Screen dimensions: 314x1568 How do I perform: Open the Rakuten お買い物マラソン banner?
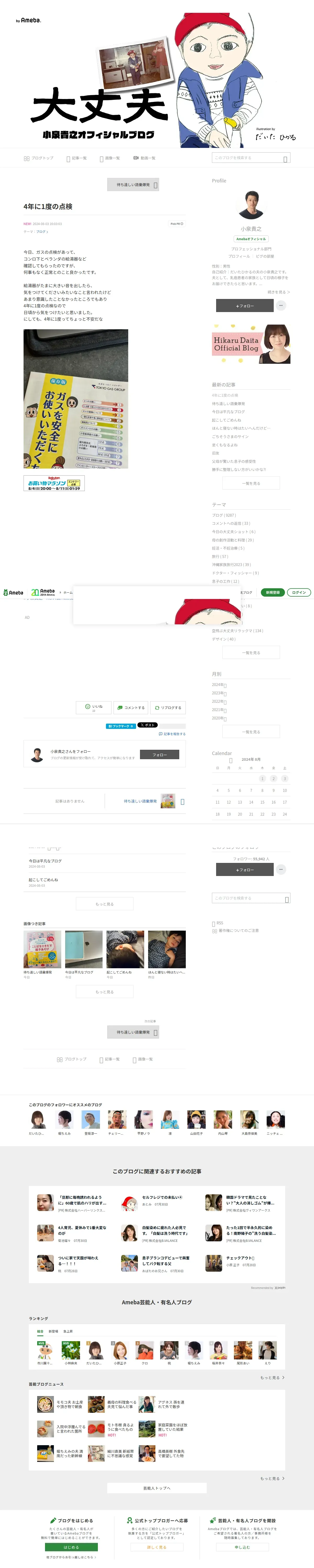pos(54,483)
